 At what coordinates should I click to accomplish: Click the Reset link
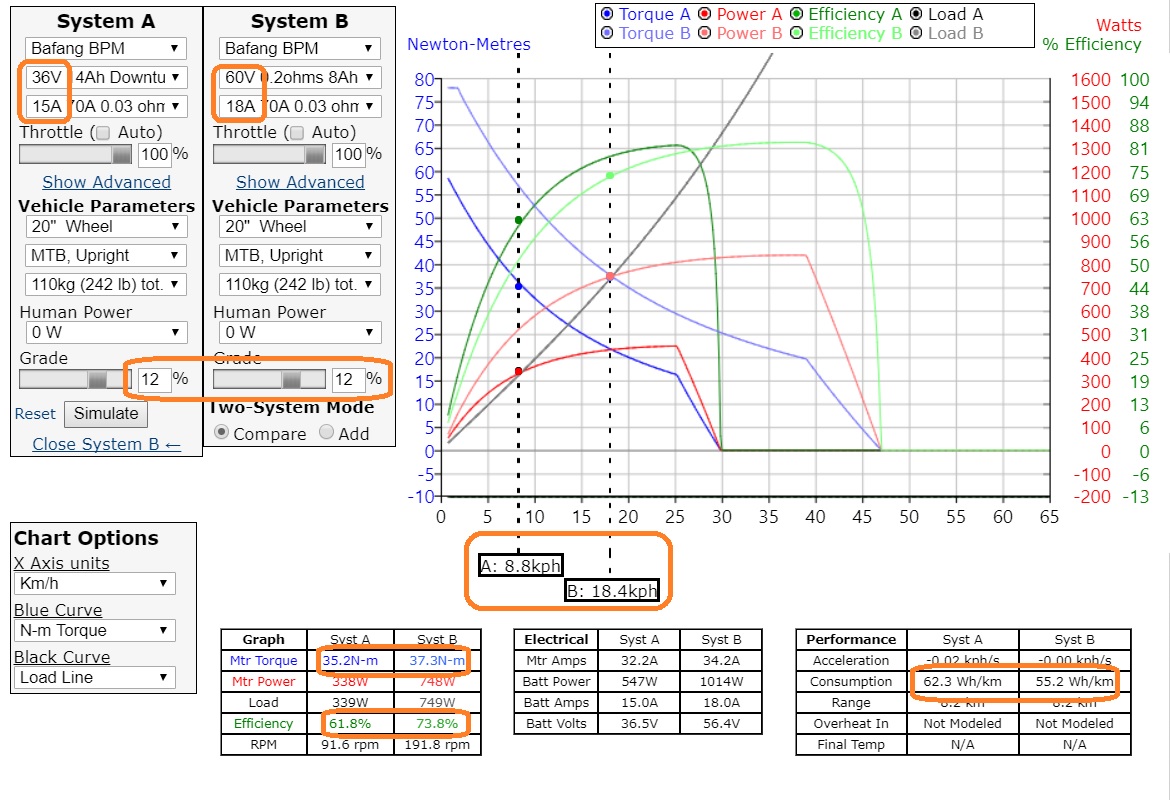pyautogui.click(x=35, y=414)
